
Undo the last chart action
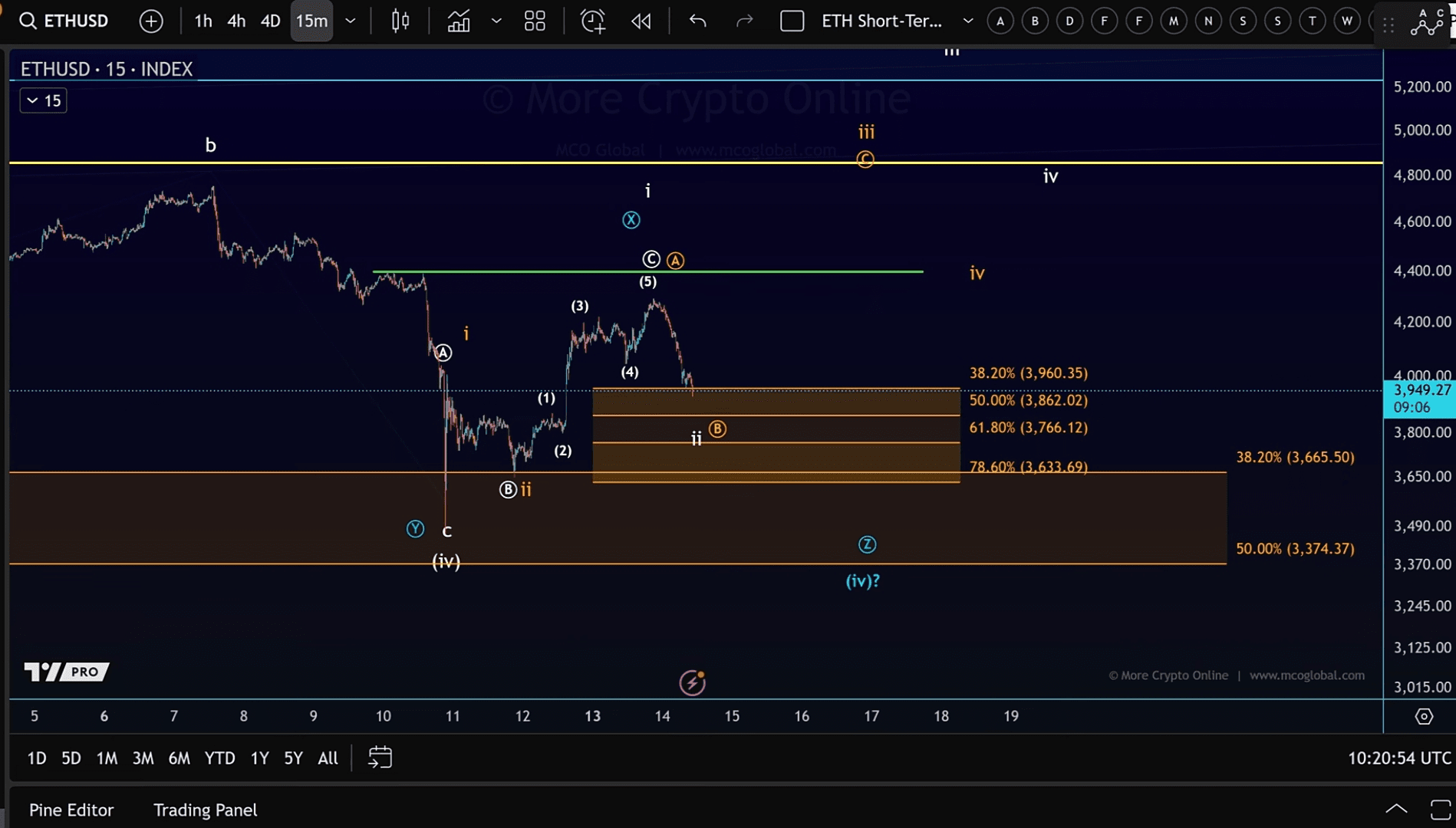697,21
